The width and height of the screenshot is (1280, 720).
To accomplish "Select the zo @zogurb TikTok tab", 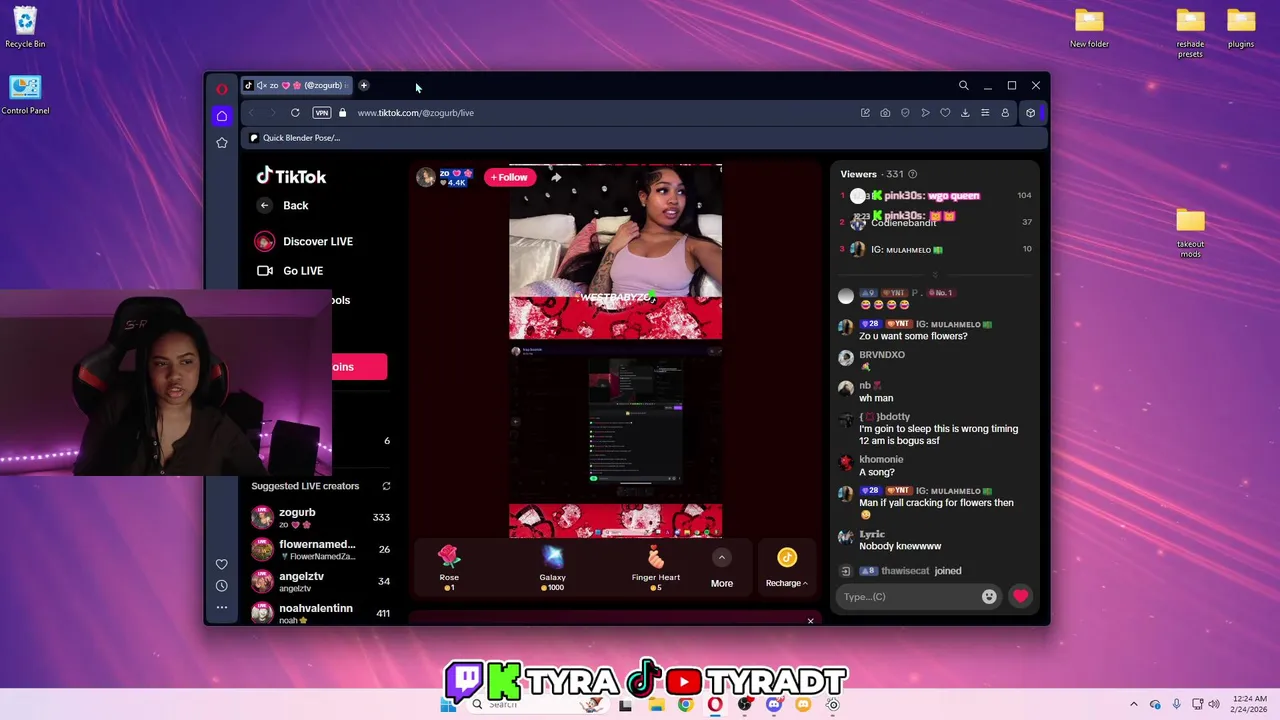I will [x=296, y=86].
